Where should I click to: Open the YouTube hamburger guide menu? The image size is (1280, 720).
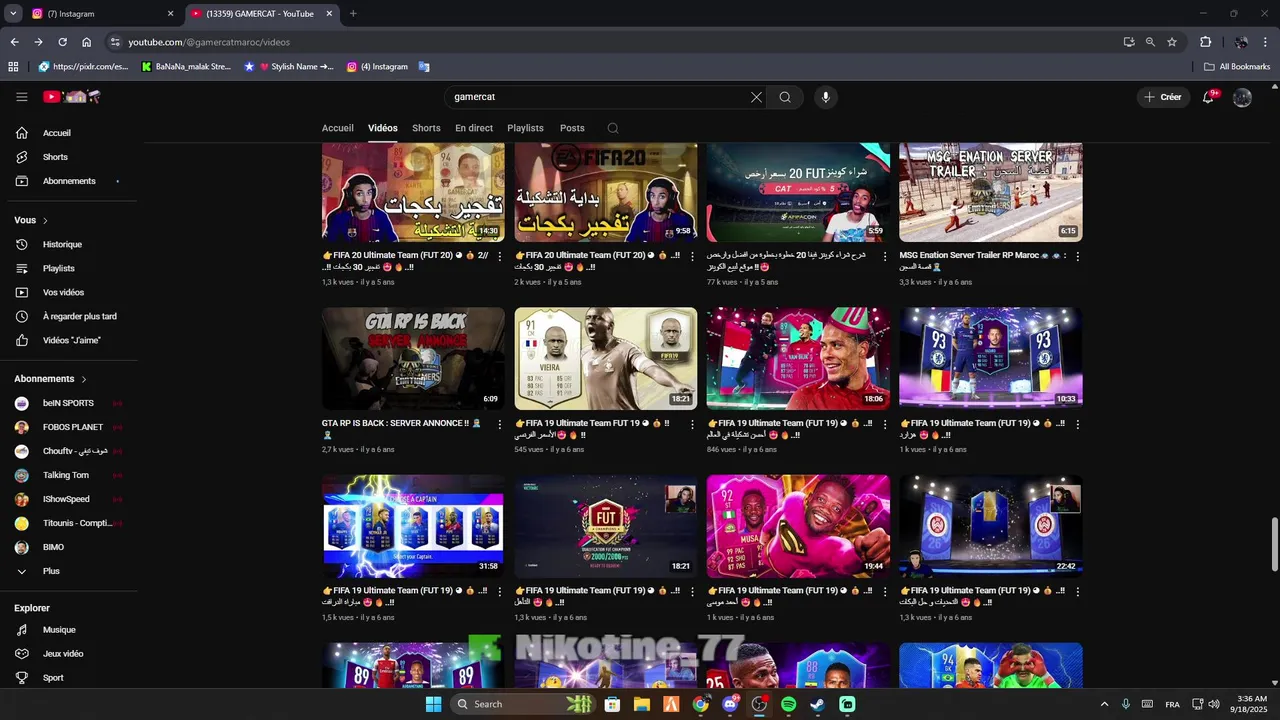click(21, 97)
